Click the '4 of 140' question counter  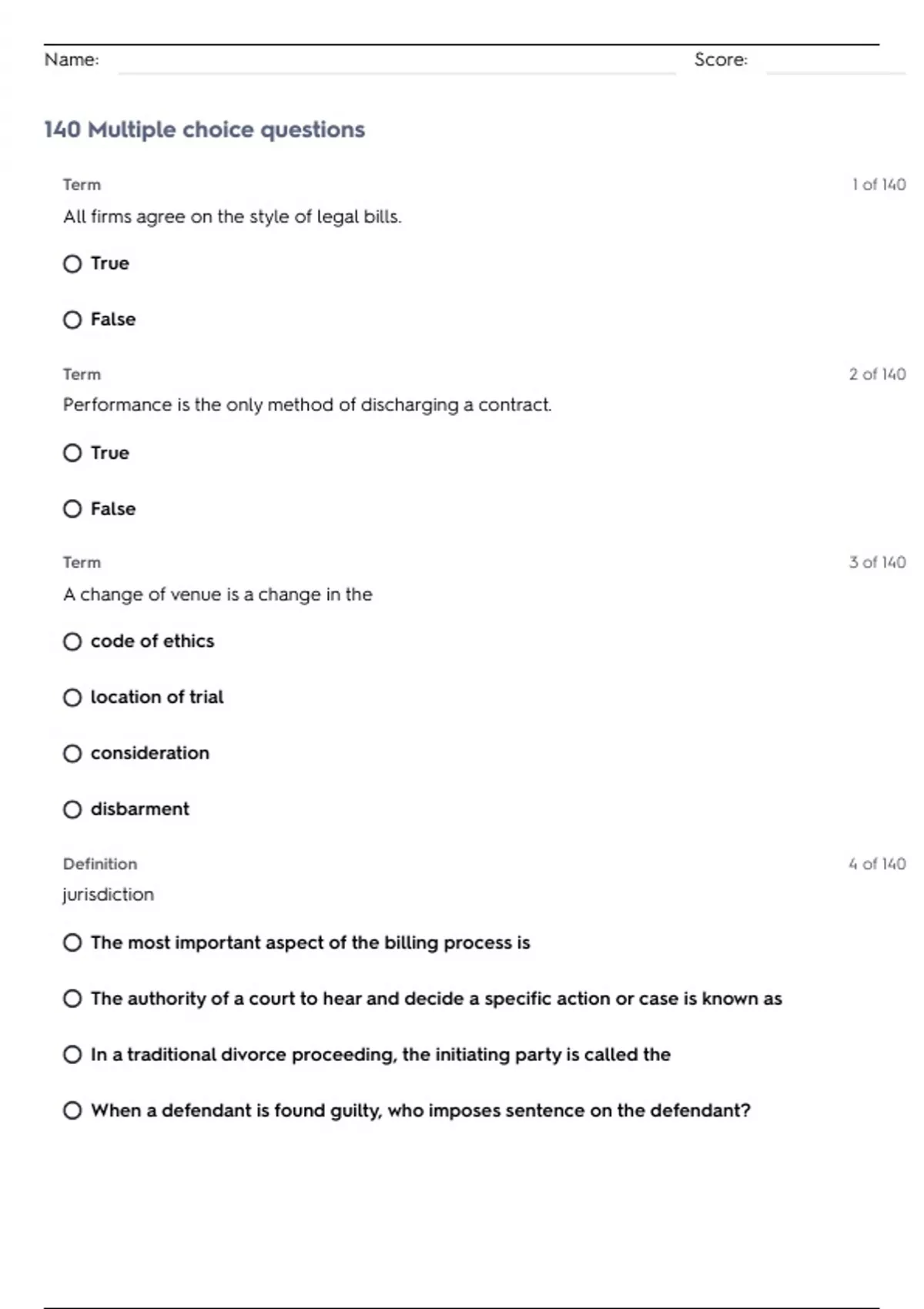pyautogui.click(x=877, y=864)
